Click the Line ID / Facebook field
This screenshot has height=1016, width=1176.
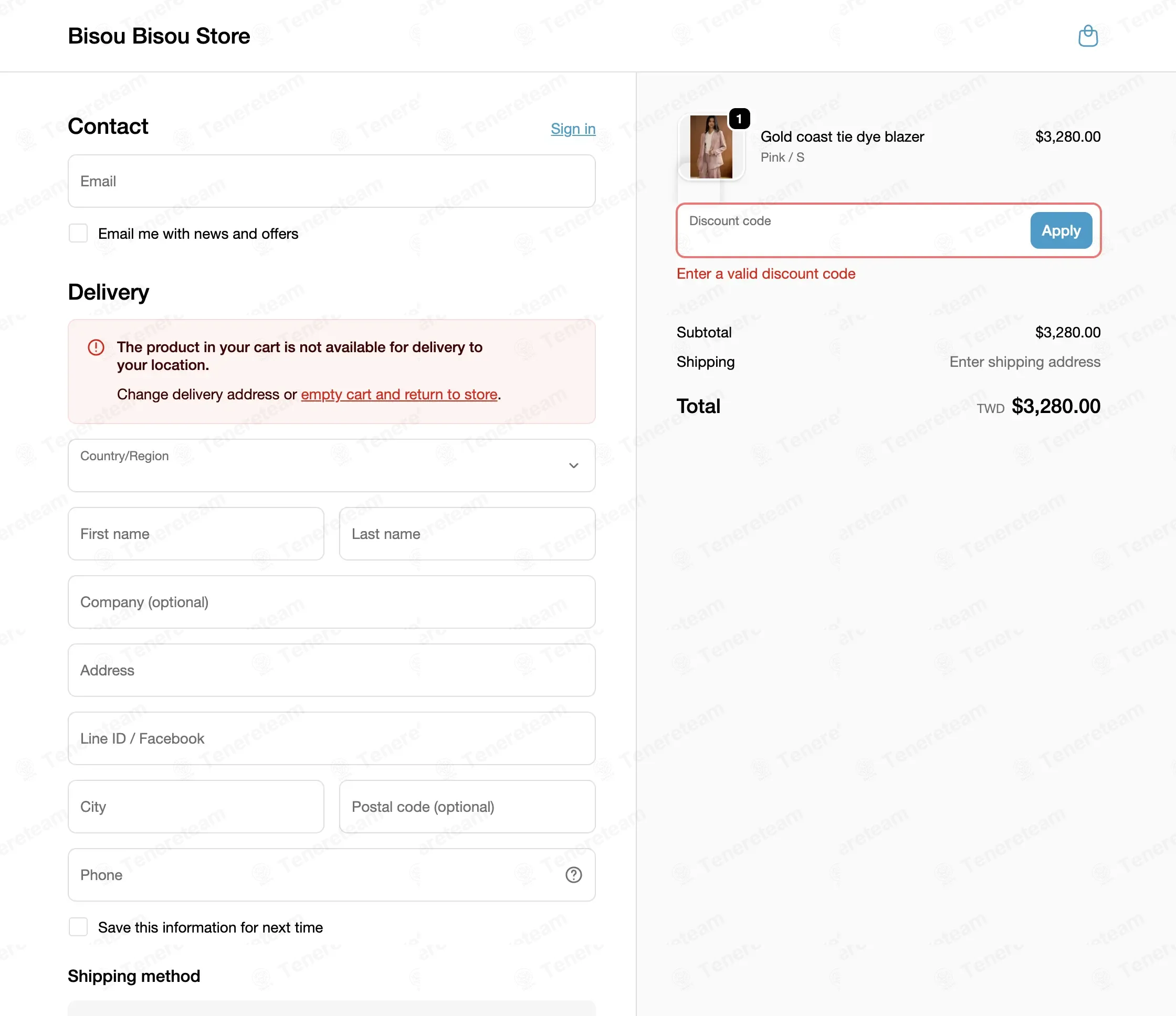tap(331, 738)
